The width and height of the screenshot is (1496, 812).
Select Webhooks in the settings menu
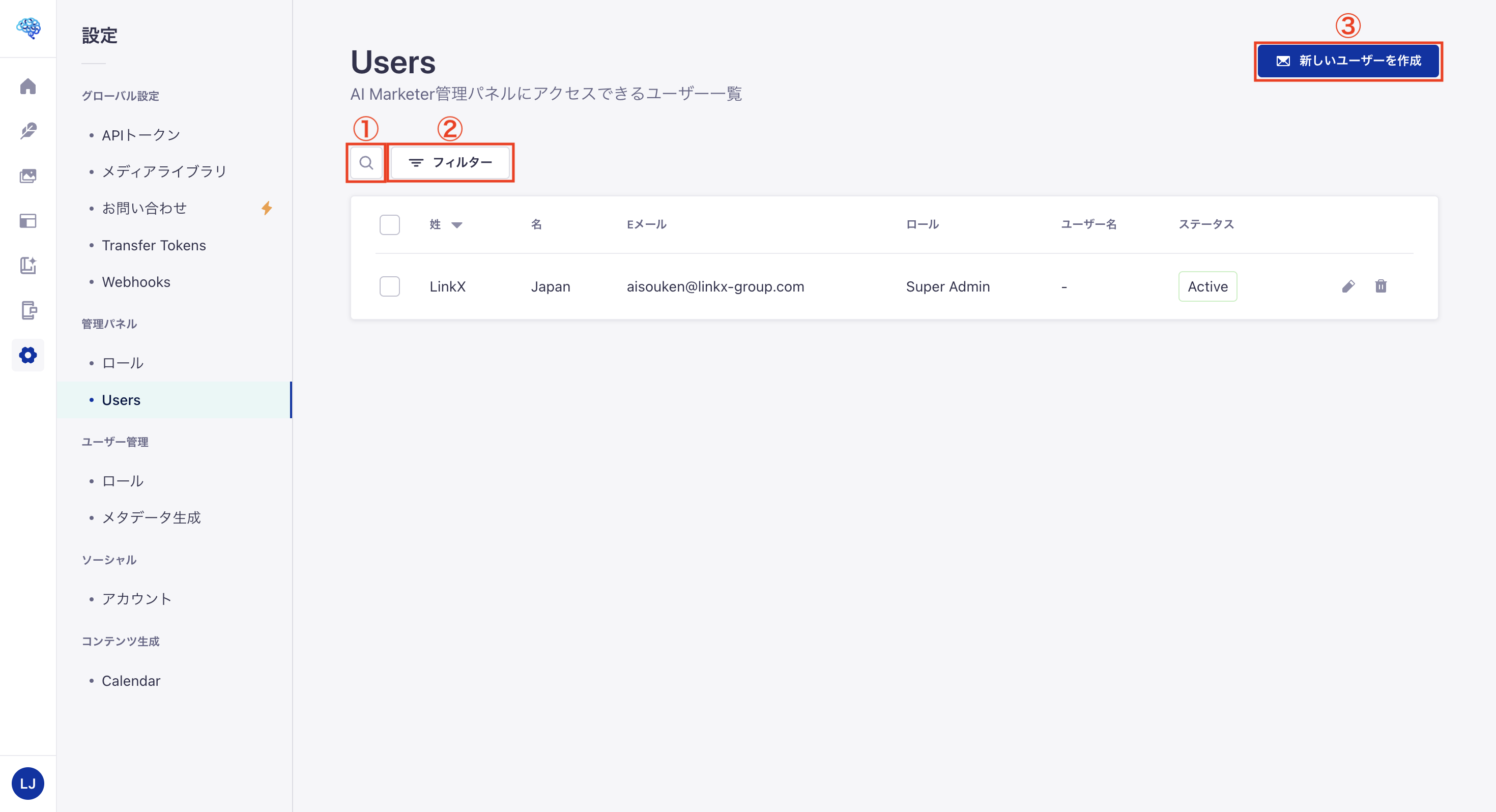coord(136,282)
